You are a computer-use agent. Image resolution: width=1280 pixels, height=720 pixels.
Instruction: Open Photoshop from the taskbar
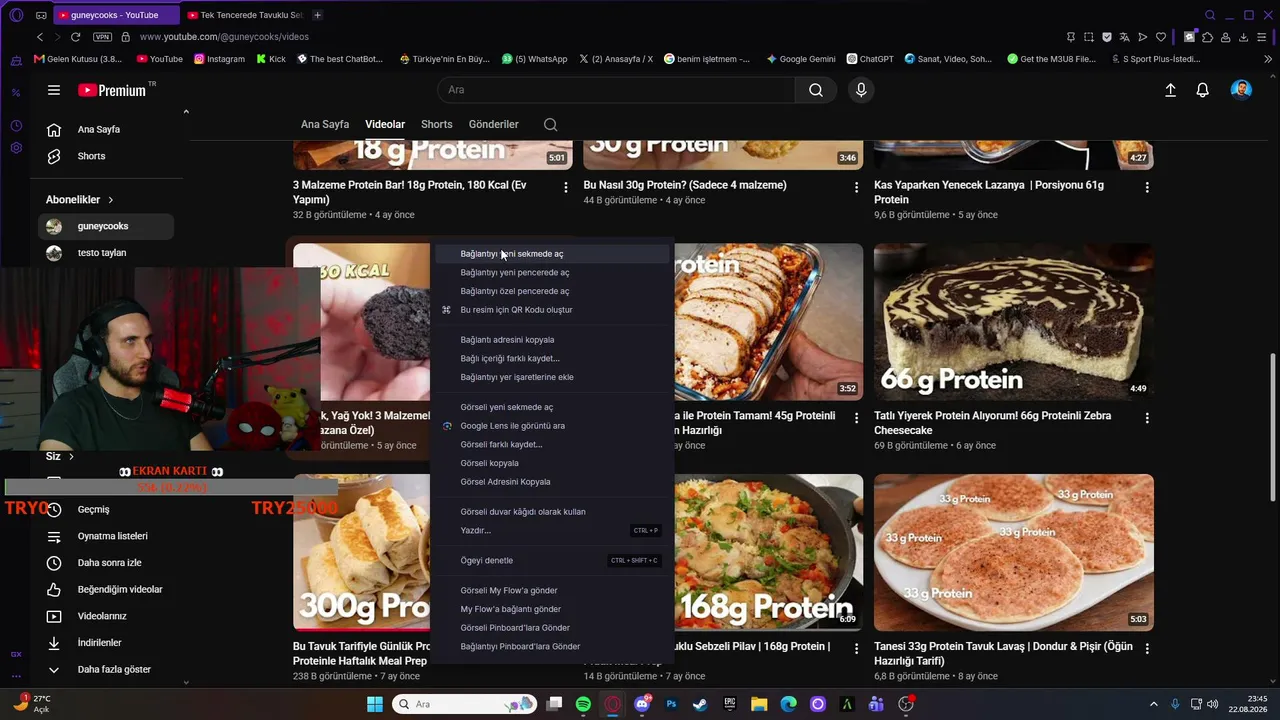click(x=671, y=704)
